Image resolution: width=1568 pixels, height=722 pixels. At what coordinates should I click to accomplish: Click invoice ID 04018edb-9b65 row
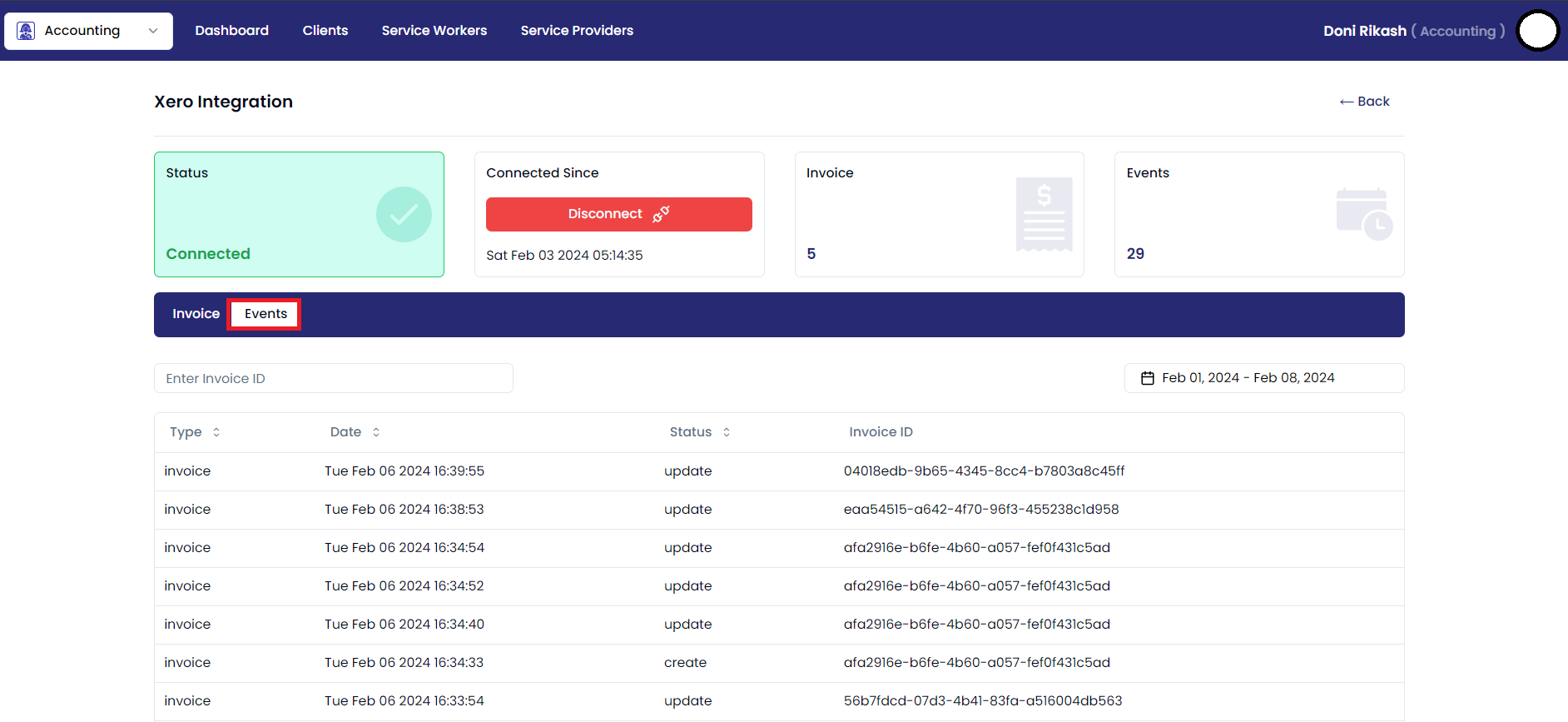(x=984, y=471)
